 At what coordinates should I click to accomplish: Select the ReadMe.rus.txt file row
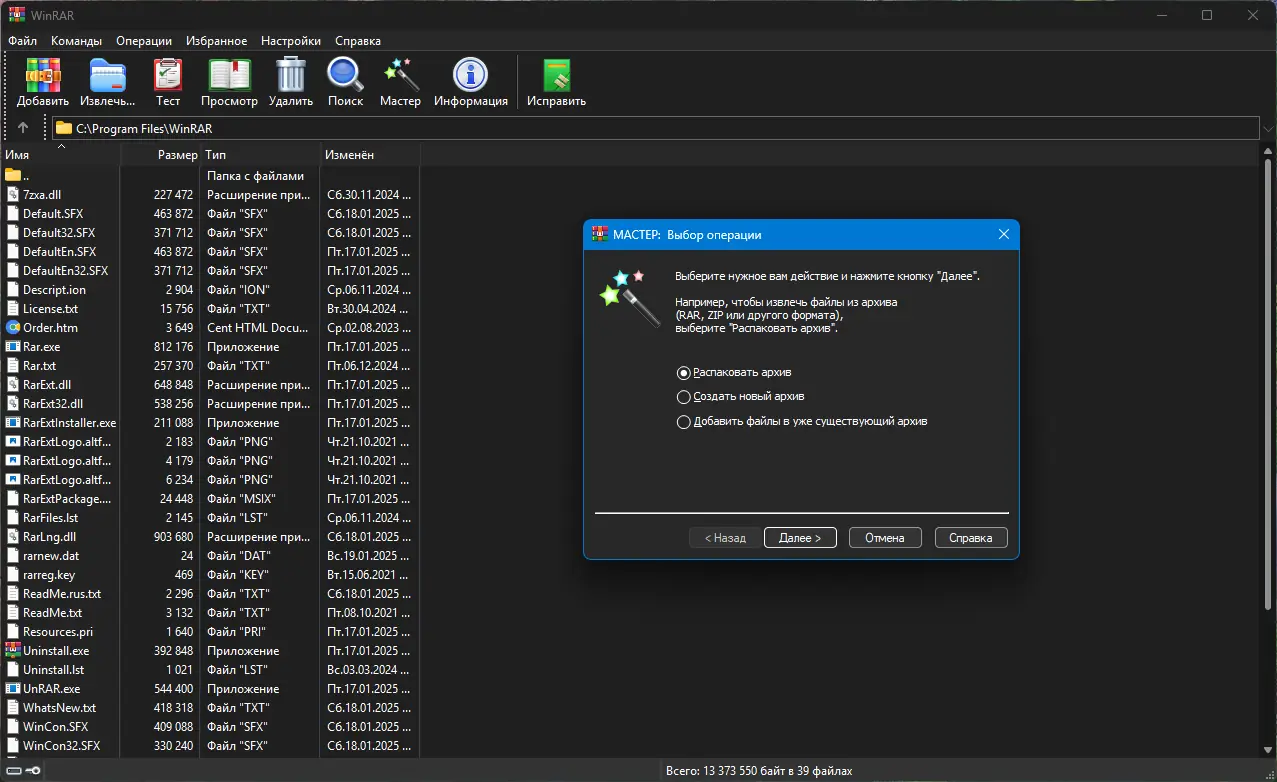[x=210, y=594]
